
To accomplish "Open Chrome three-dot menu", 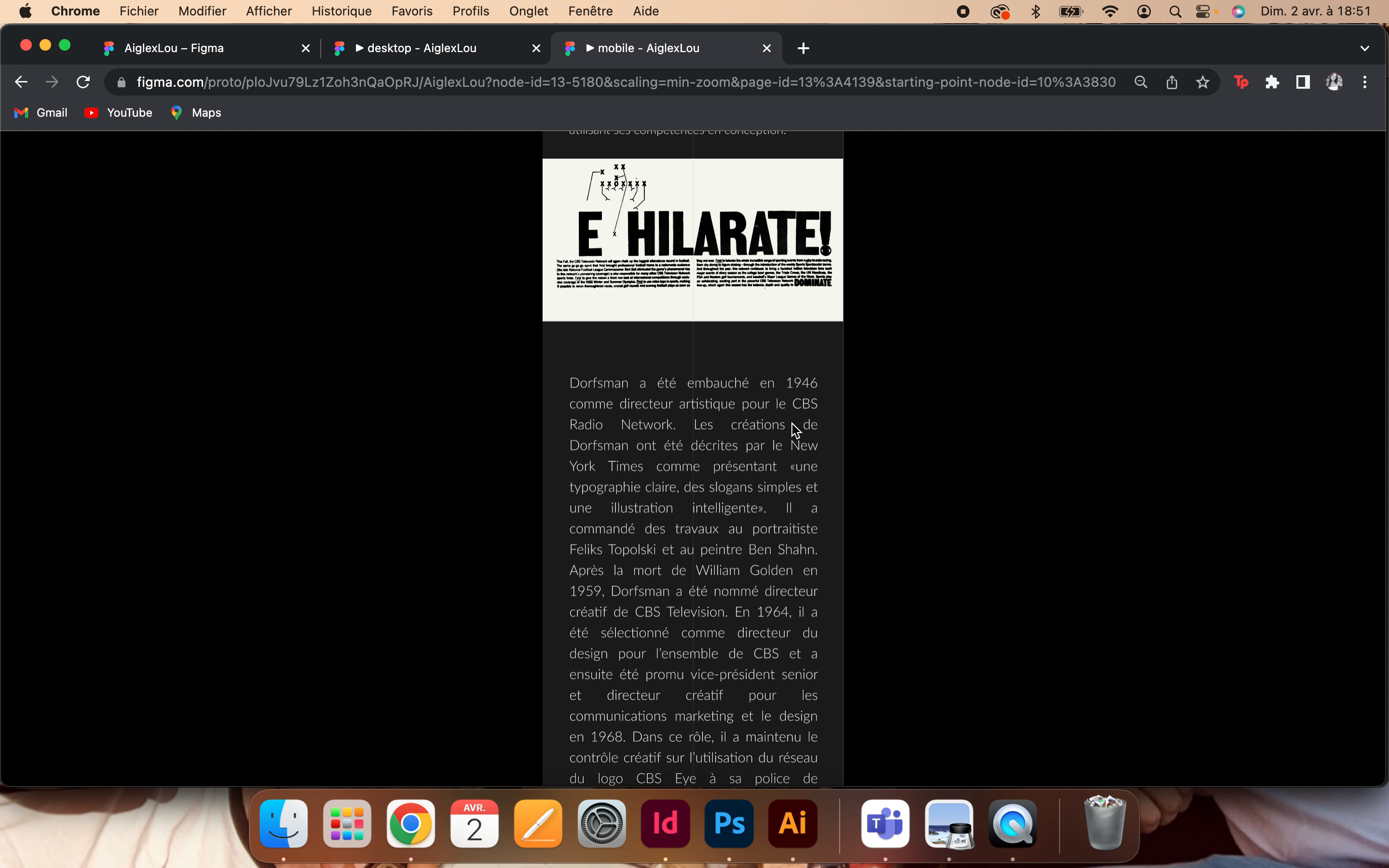I will 1365,82.
